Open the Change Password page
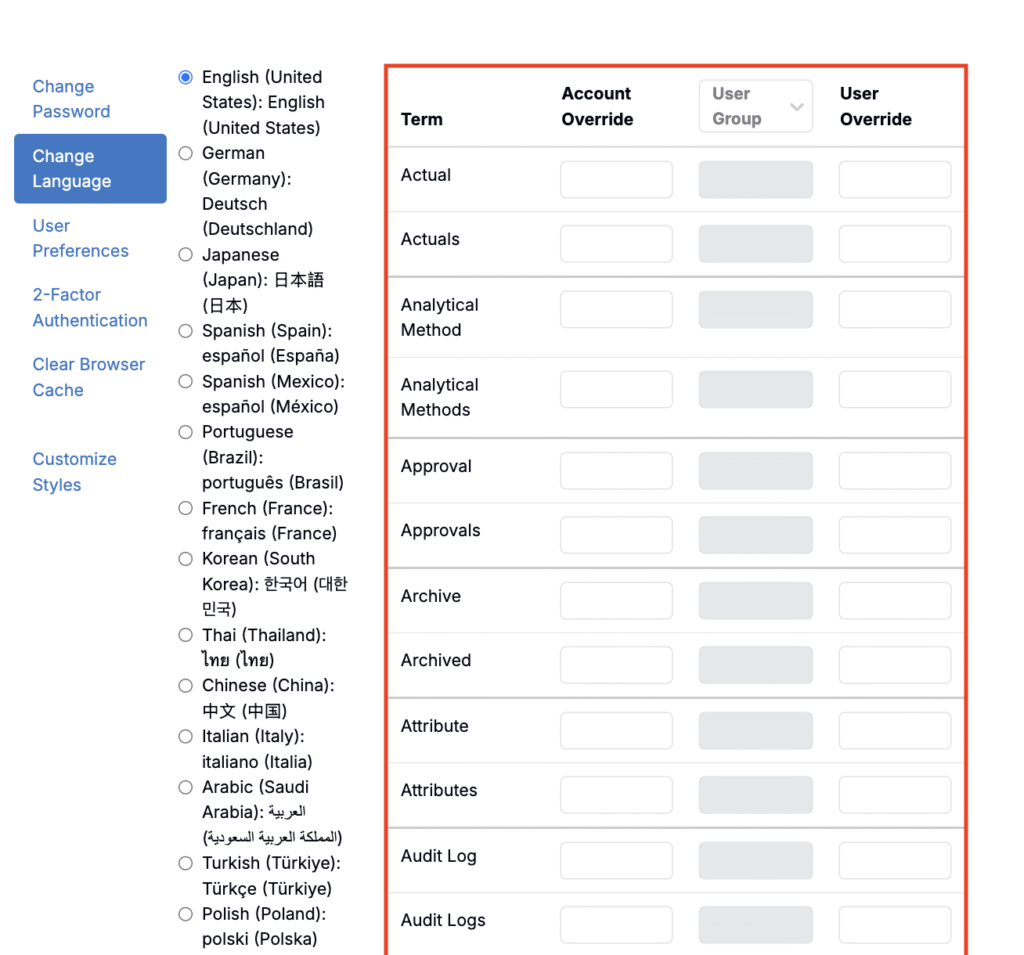The width and height of the screenshot is (1024, 955). point(71,99)
